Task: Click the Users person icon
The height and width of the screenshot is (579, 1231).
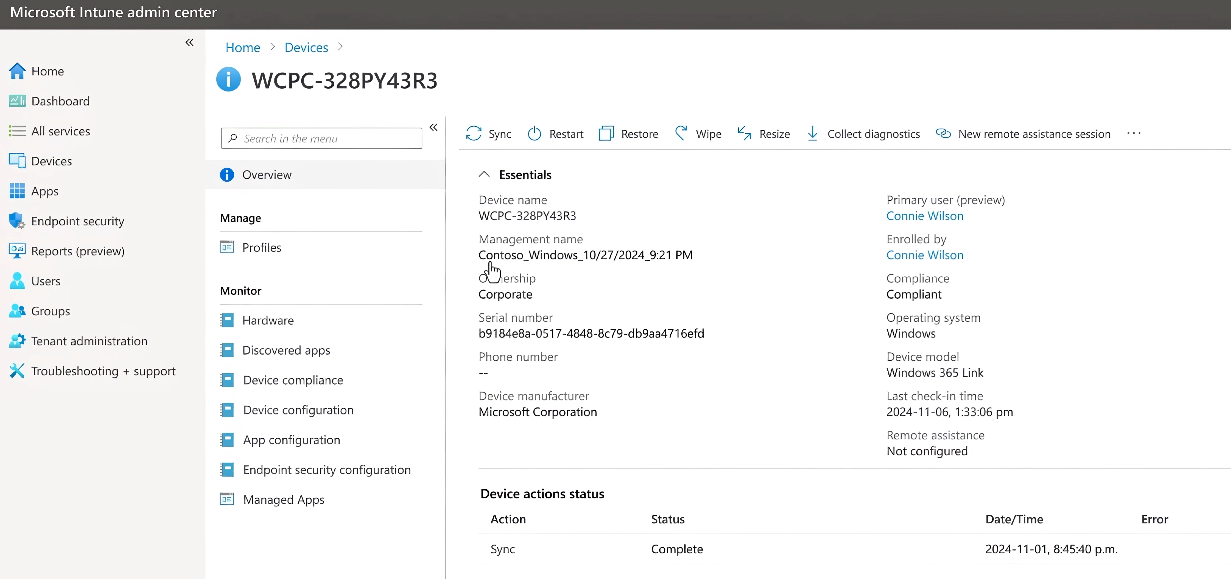Action: click(17, 281)
